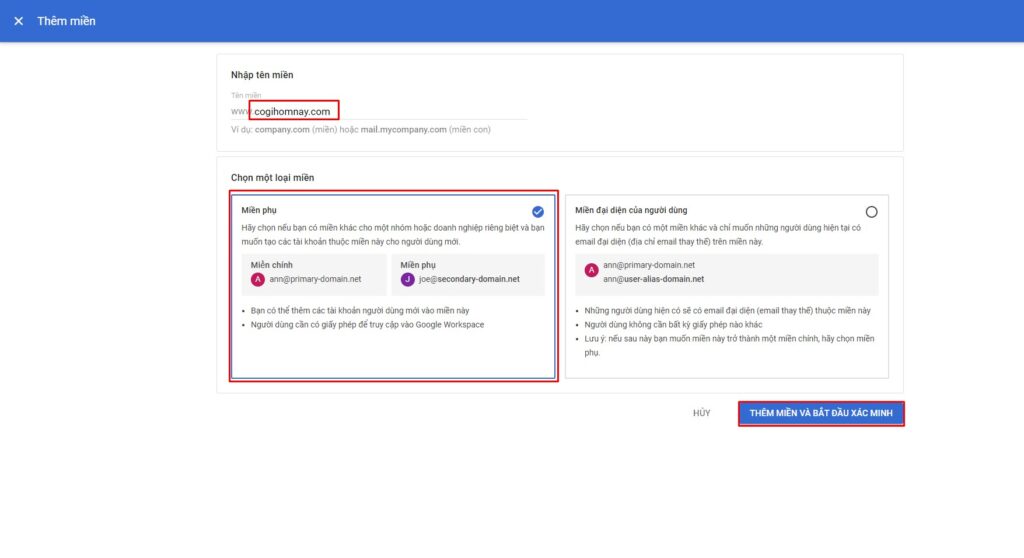This screenshot has width=1024, height=558.
Task: Click the www. prefix before the domain field
Action: pos(240,111)
